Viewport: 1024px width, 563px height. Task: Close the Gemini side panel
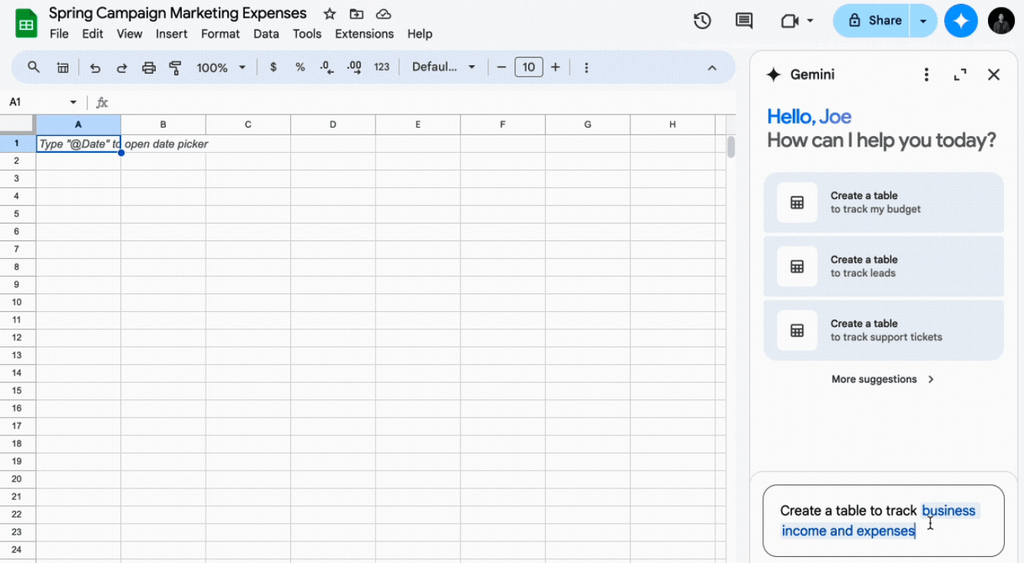(993, 74)
